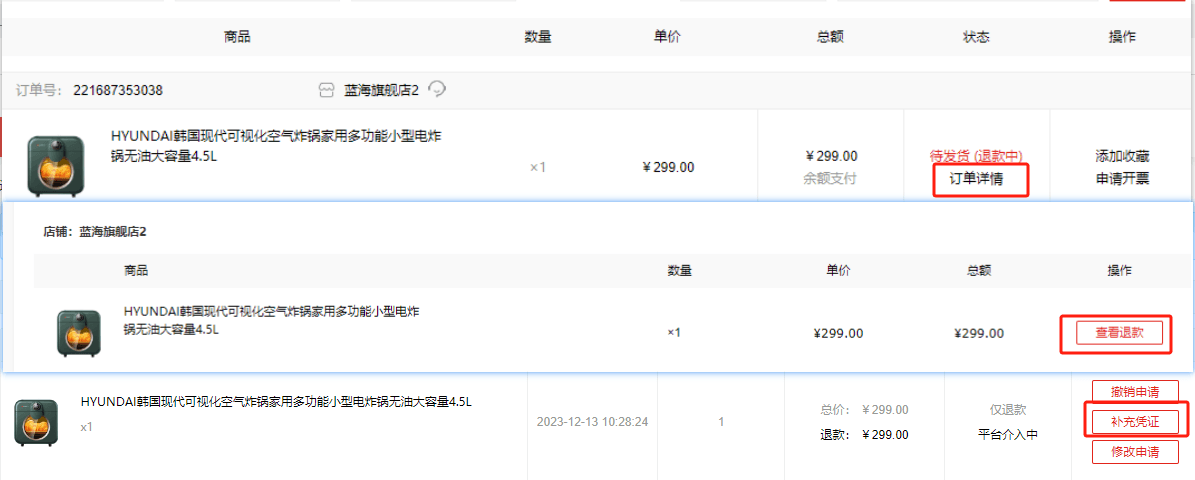Open 订单详情 link
The height and width of the screenshot is (480, 1195).
[977, 179]
